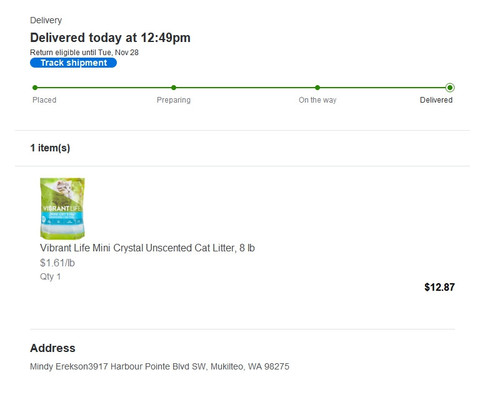
Task: Click the Delivered step label
Action: 436,100
